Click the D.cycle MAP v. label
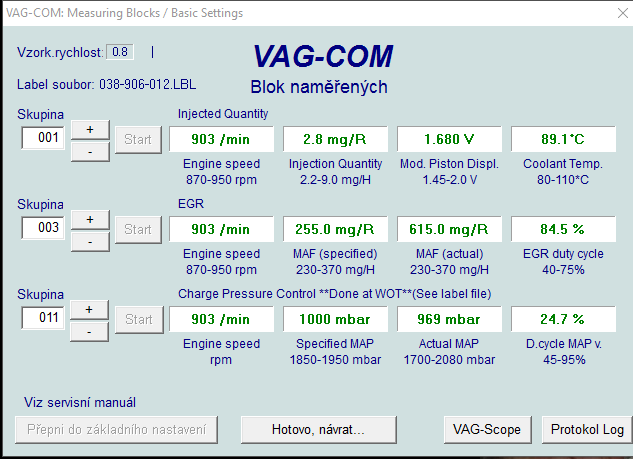The height and width of the screenshot is (459, 633). pyautogui.click(x=564, y=344)
